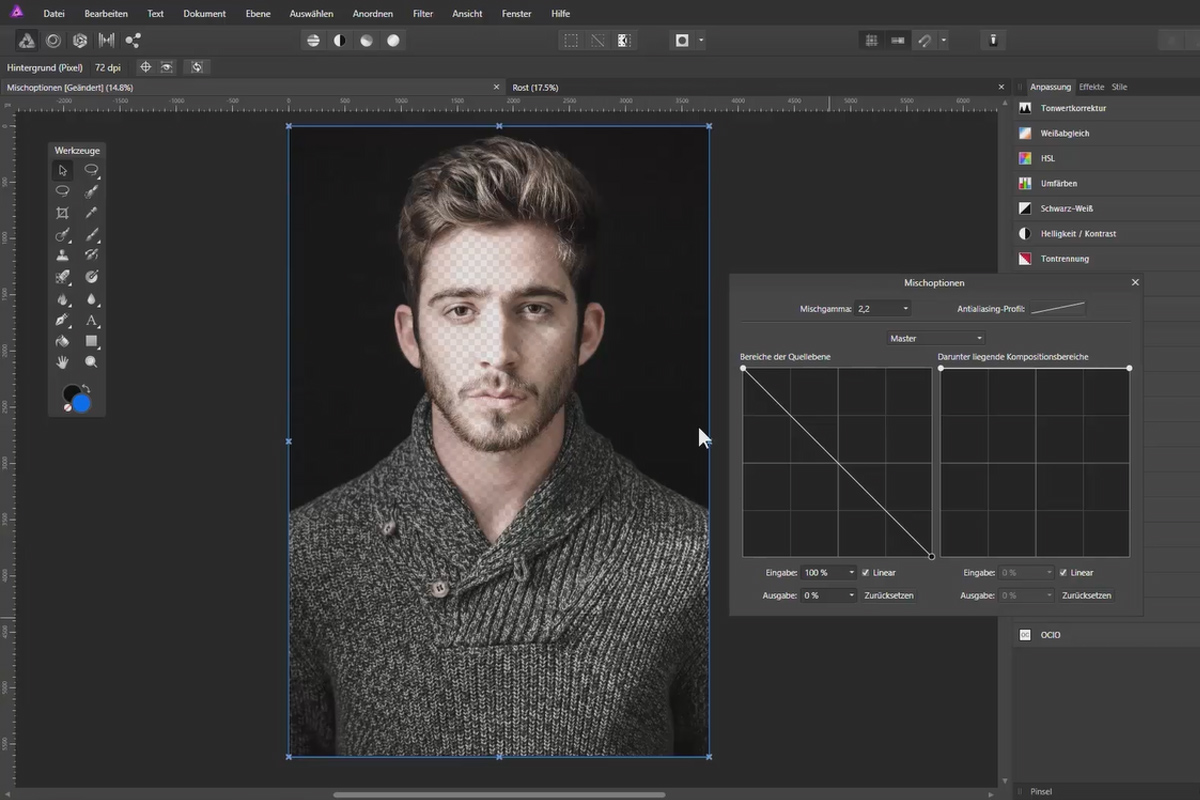Open the Filter menu
Viewport: 1200px width, 800px height.
click(423, 14)
